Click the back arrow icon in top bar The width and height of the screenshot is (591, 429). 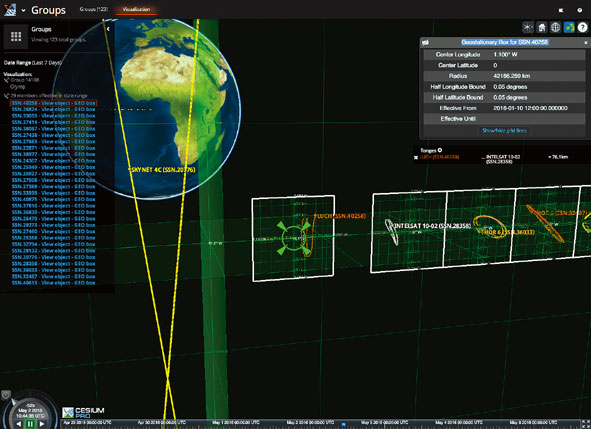pos(561,10)
